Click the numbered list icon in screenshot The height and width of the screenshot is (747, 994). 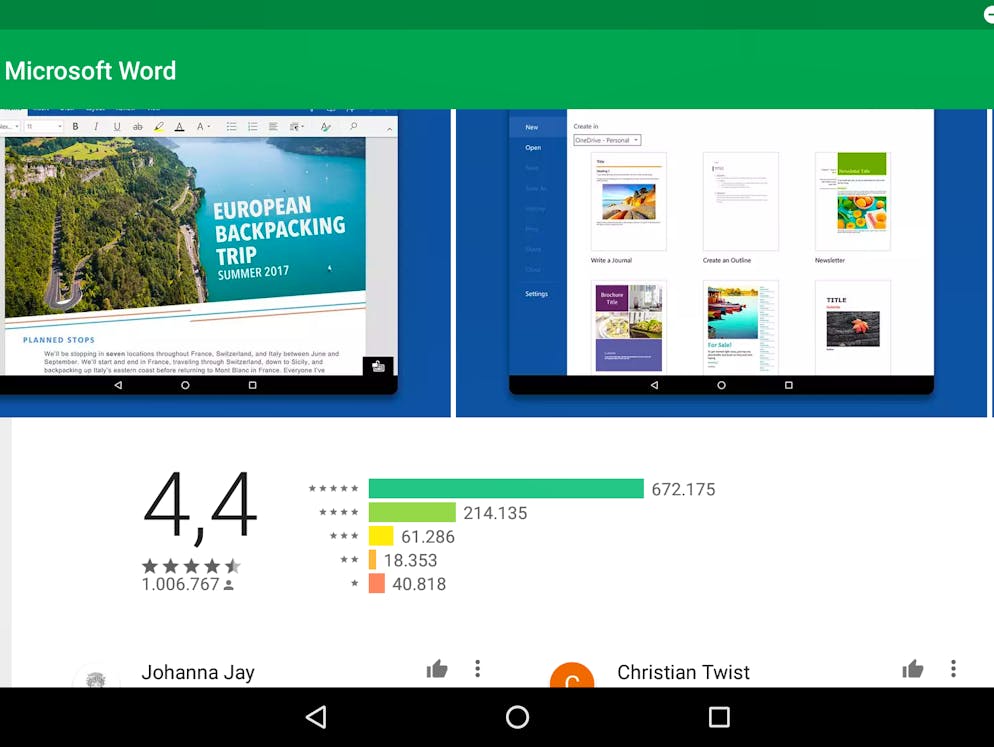pos(252,127)
